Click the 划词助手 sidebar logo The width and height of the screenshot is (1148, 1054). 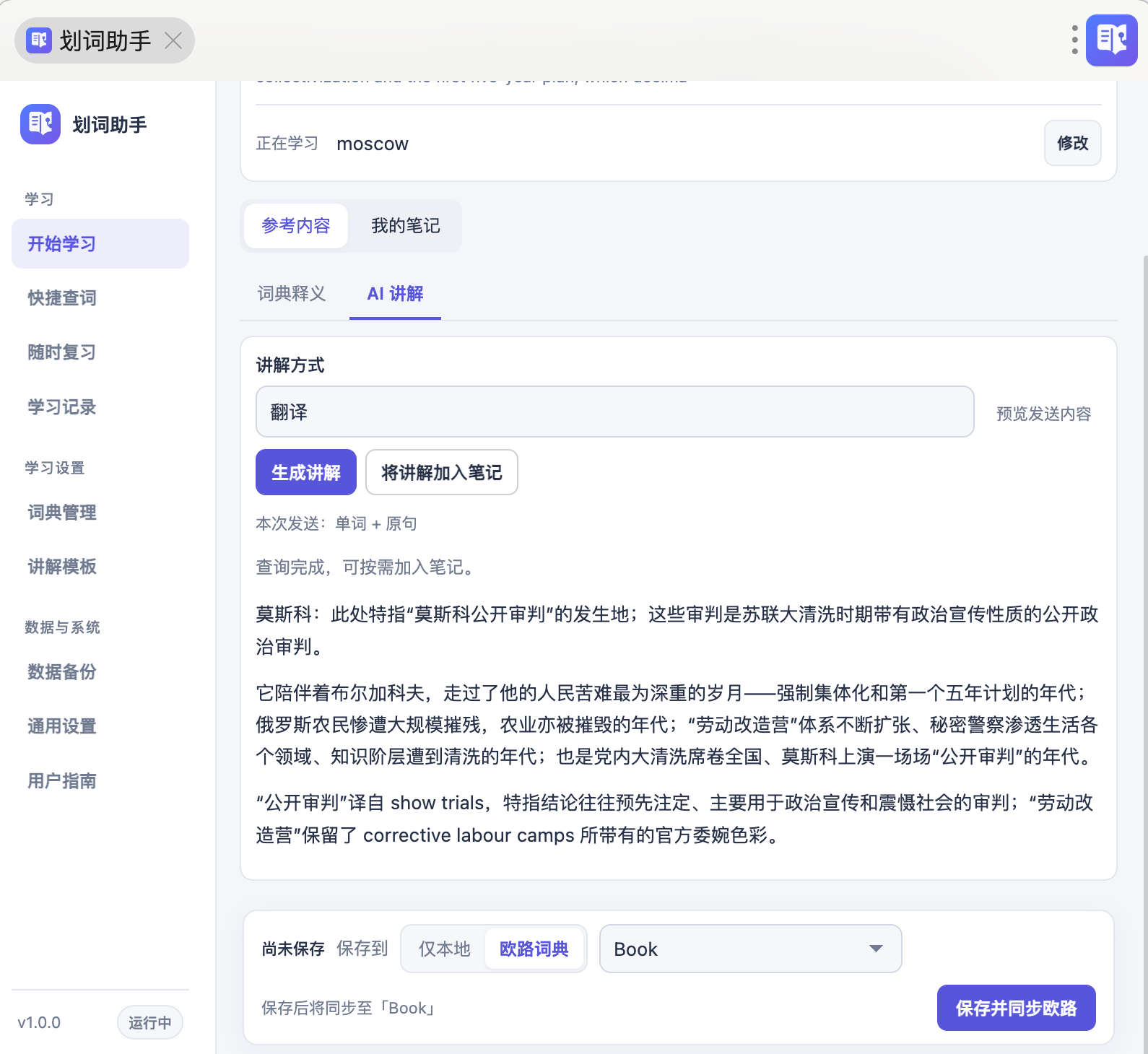(40, 124)
